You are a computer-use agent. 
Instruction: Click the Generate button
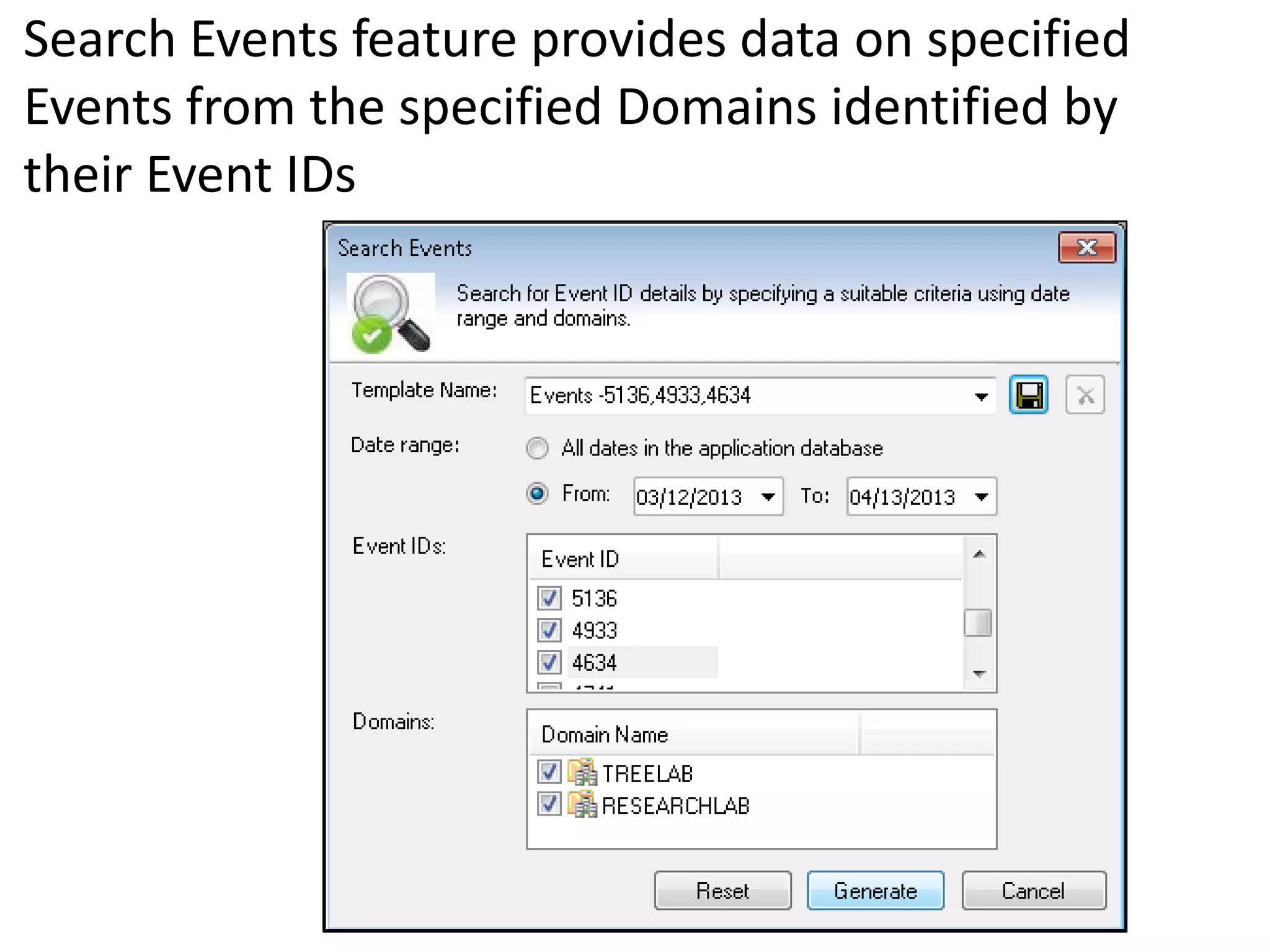876,891
